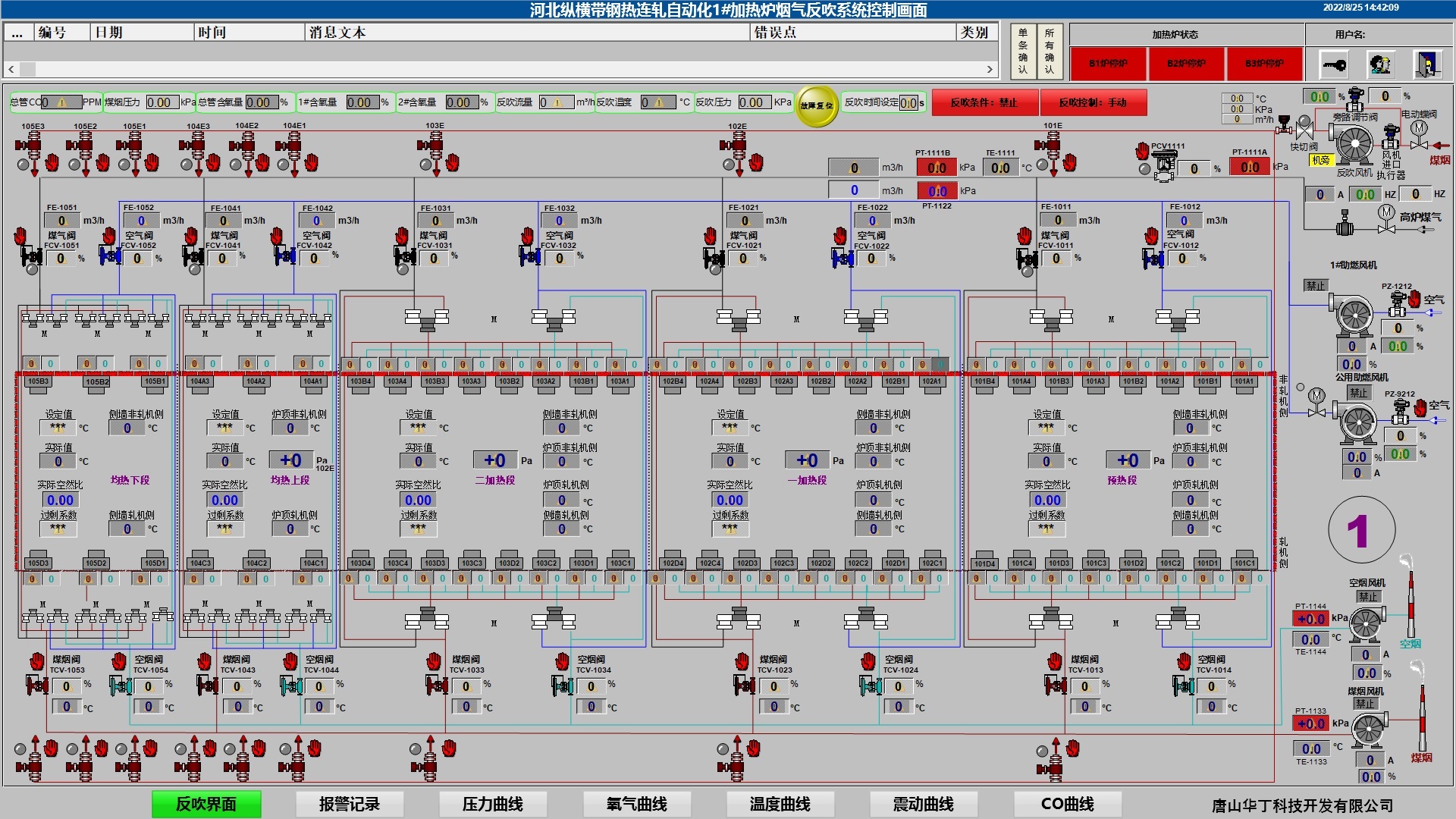Toggle the yellow 机旁 local mode indicator
The height and width of the screenshot is (819, 1456).
coord(1320,160)
